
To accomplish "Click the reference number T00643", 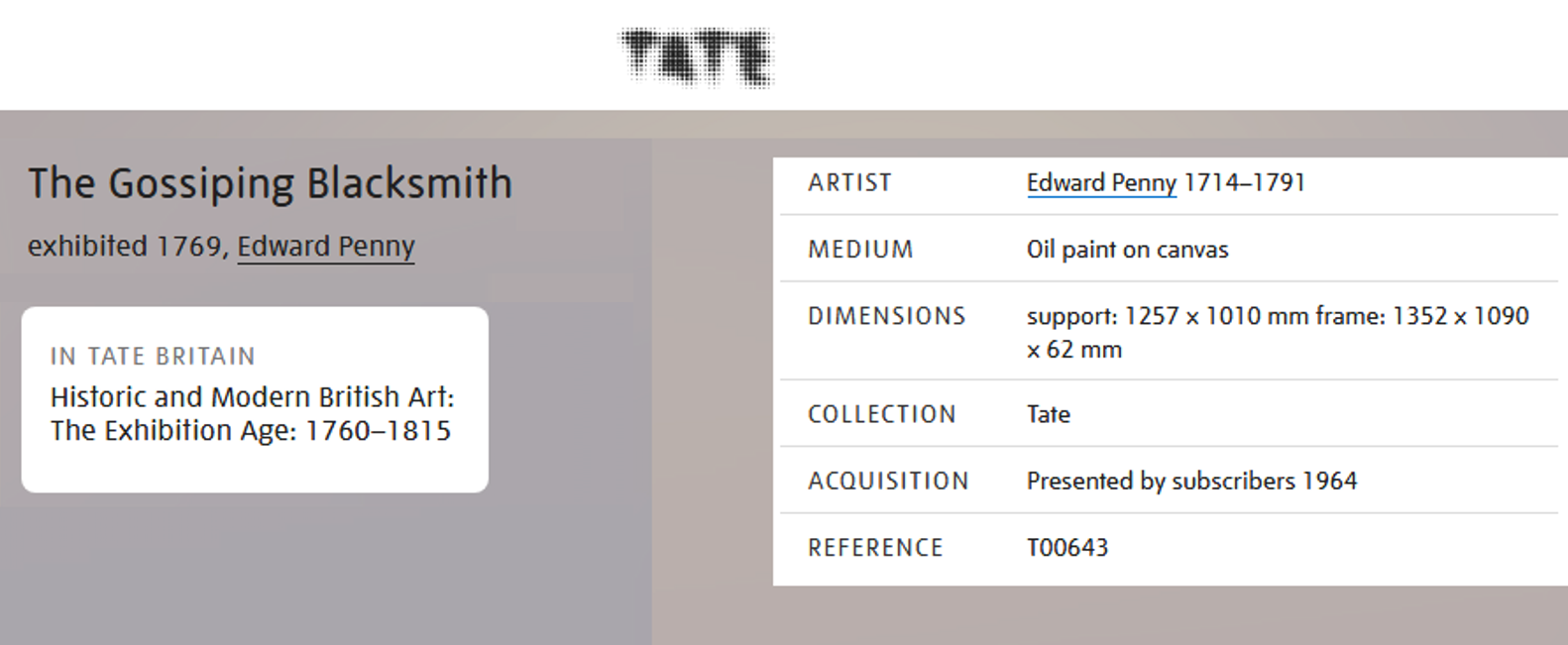I will 1066,547.
